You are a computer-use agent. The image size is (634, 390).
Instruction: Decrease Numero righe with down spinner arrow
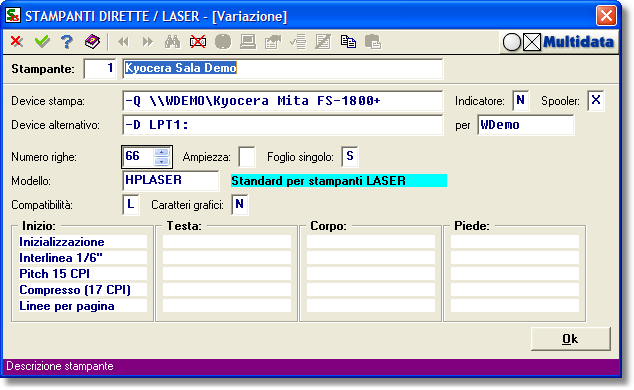pyautogui.click(x=161, y=161)
